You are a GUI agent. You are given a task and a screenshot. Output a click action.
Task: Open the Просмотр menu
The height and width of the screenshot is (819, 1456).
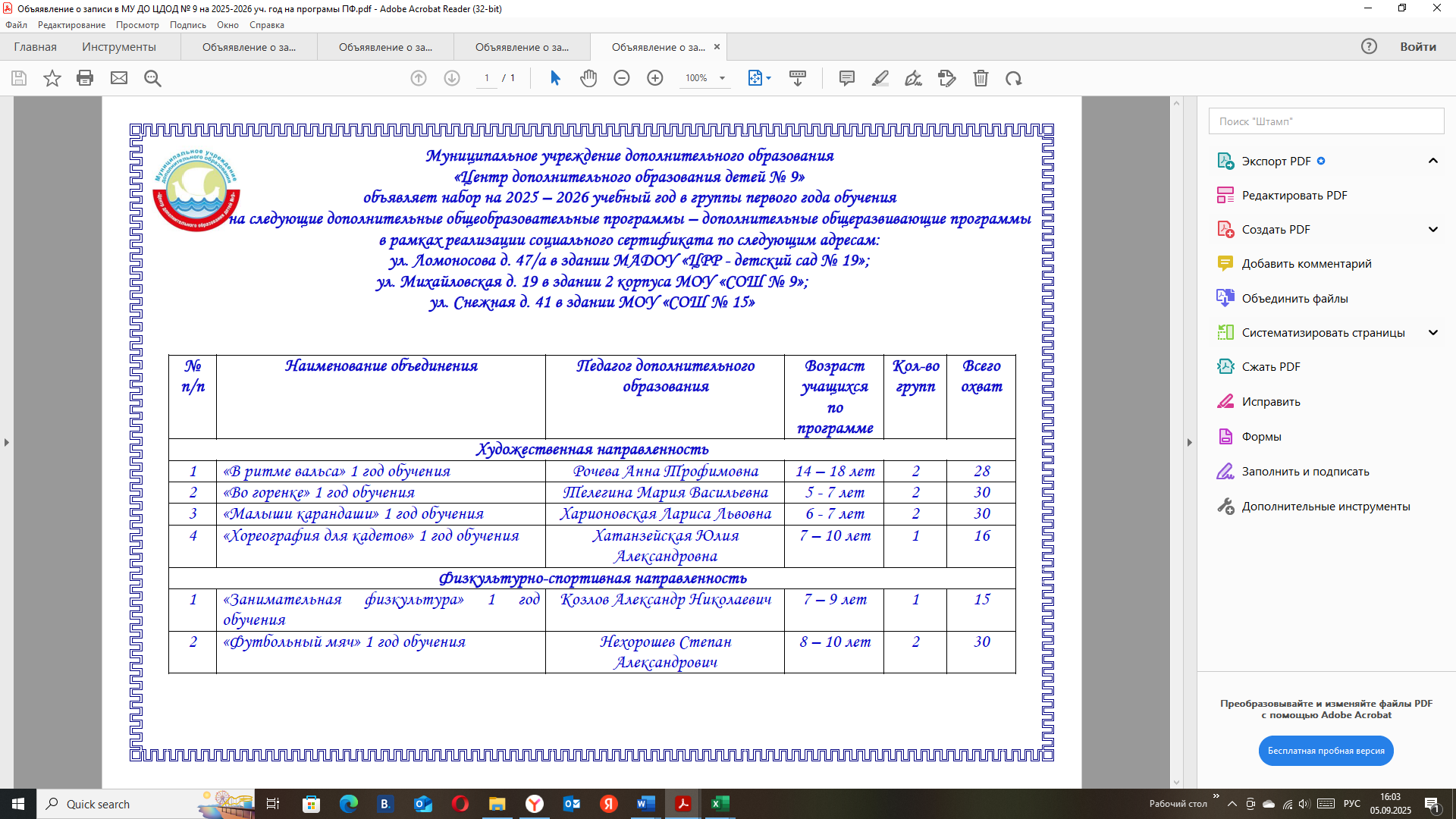click(137, 25)
